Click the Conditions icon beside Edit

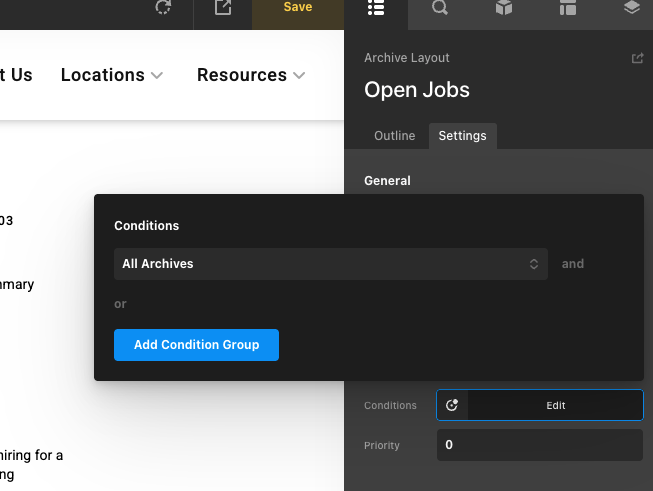[x=452, y=405]
